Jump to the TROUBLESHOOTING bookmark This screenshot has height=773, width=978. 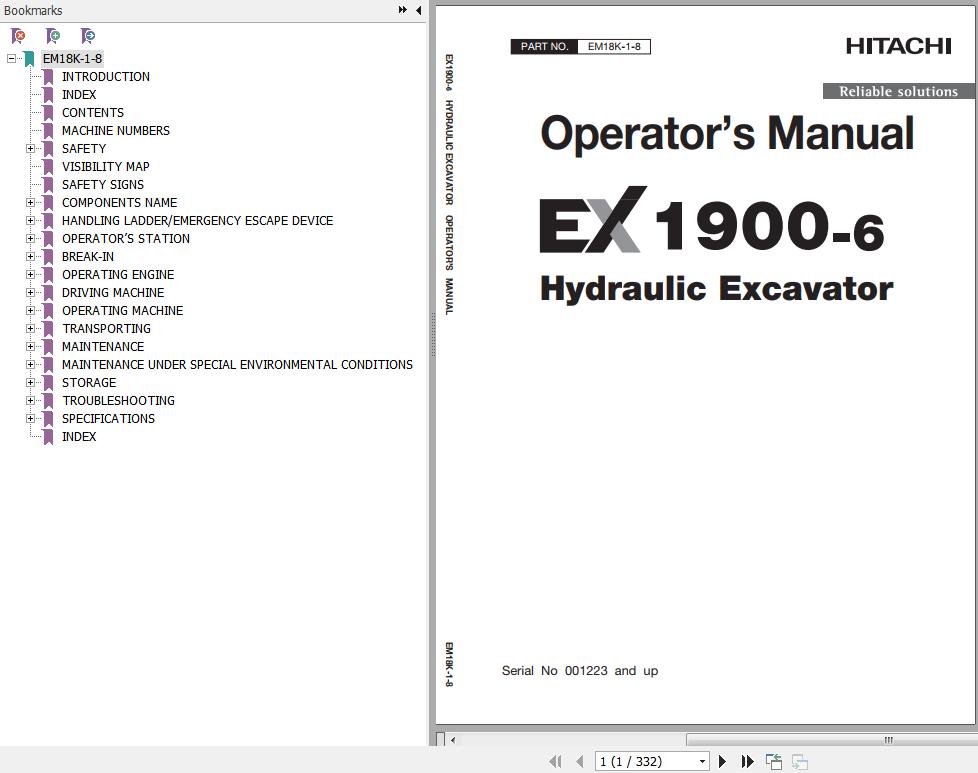pyautogui.click(x=118, y=401)
